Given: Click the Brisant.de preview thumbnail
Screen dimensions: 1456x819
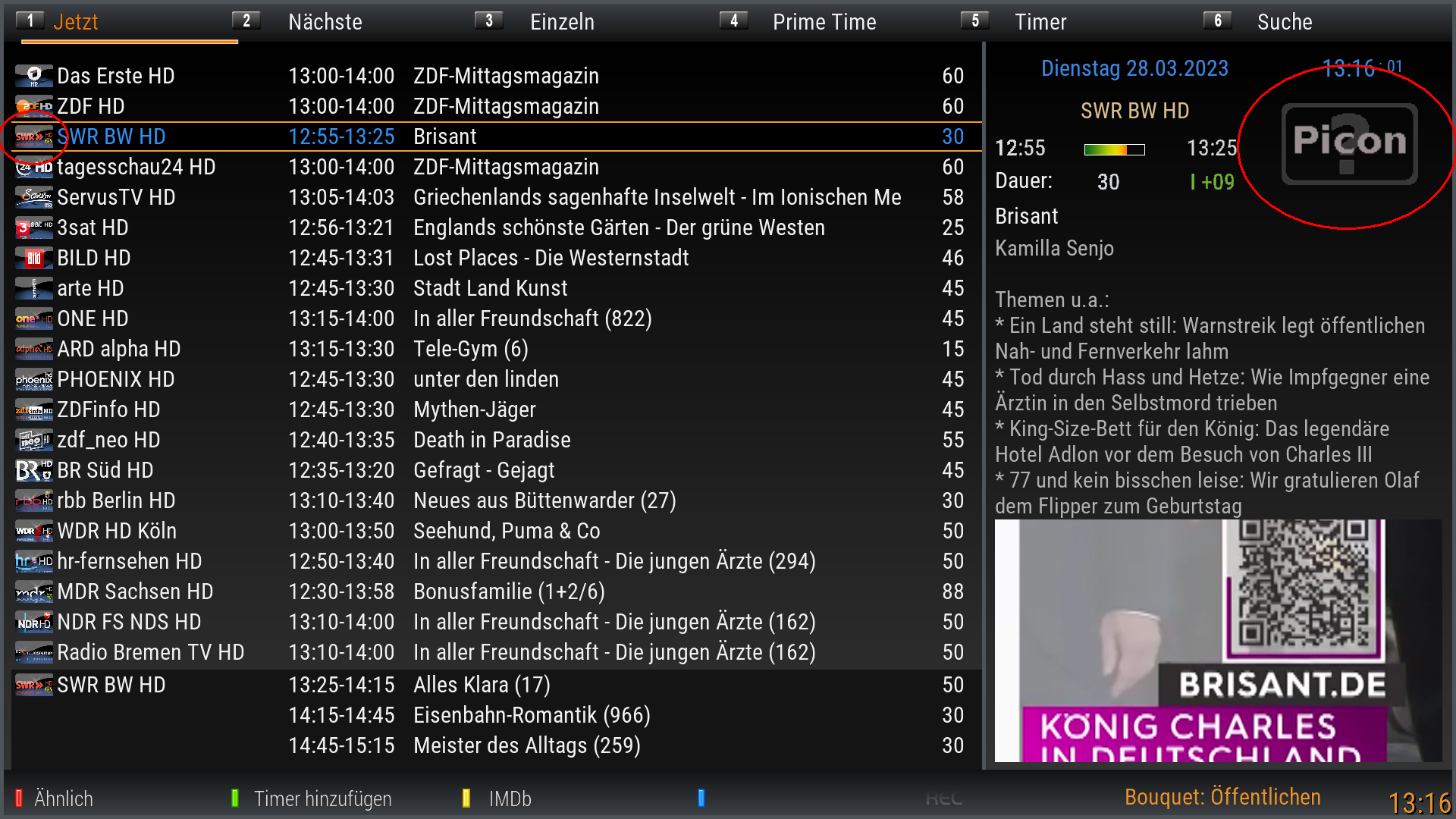Looking at the screenshot, I should click(x=1217, y=641).
